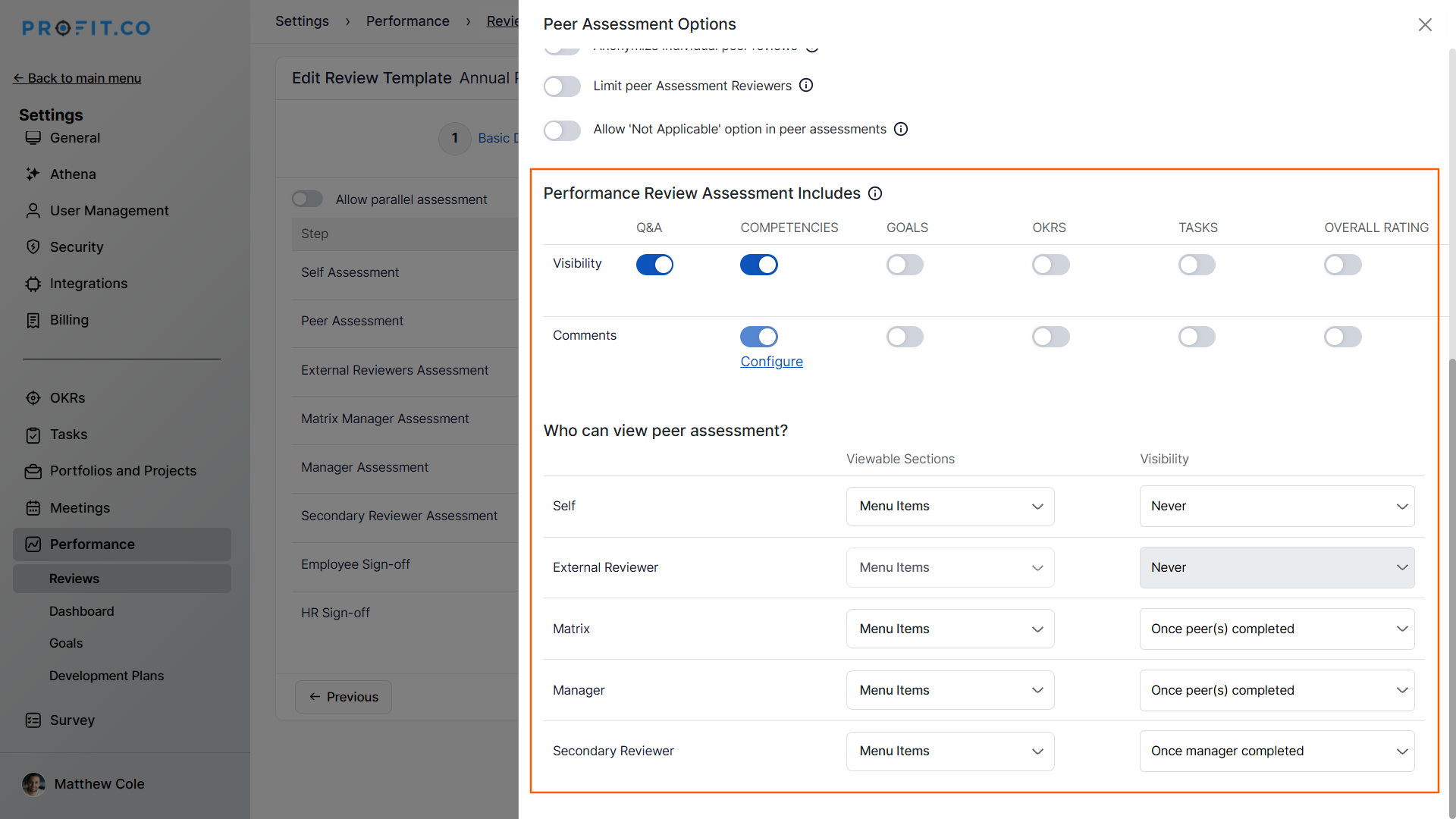This screenshot has height=819, width=1456.
Task: Click the Billing receipt icon
Action: coord(33,320)
